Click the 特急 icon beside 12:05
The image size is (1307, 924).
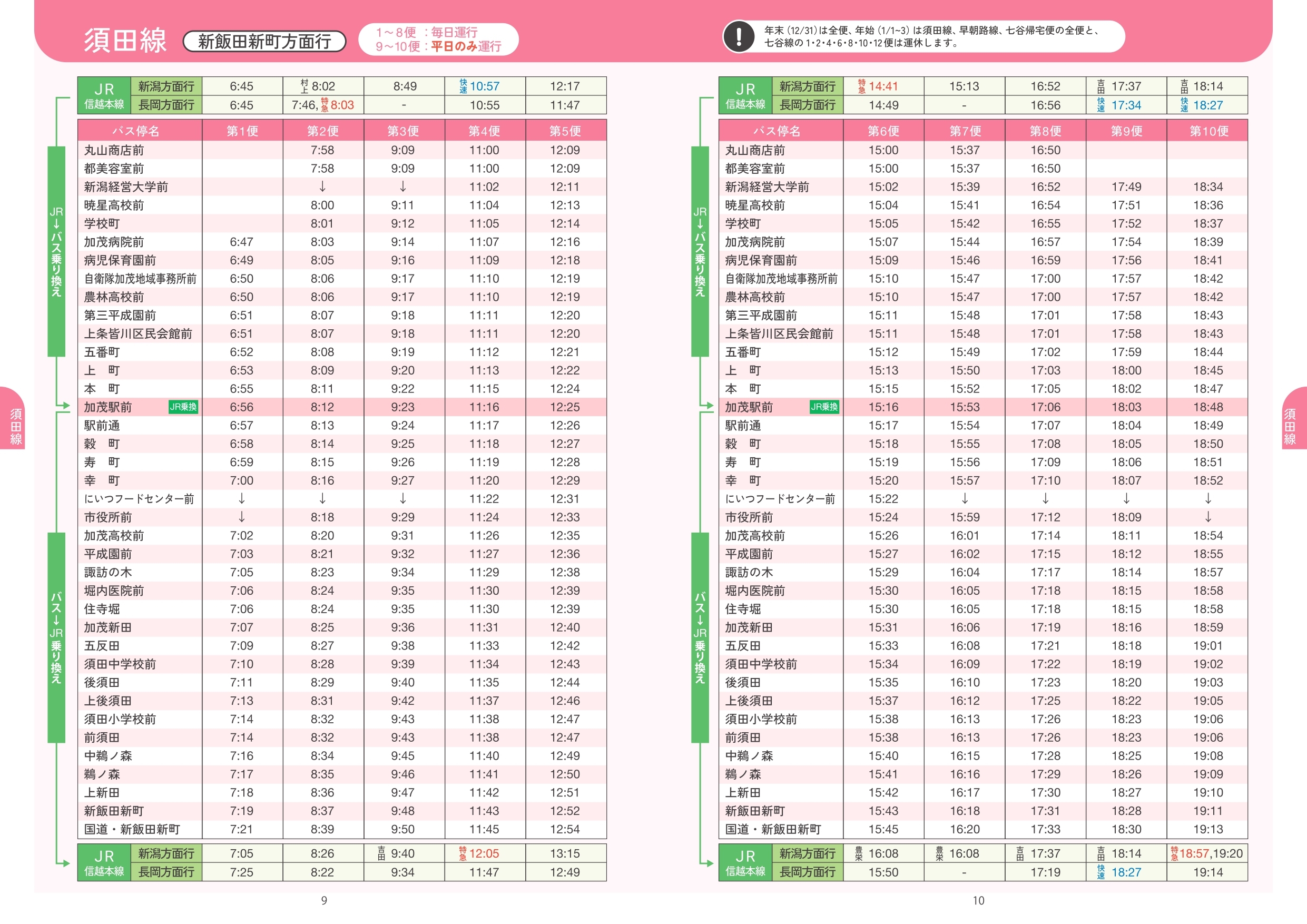pyautogui.click(x=463, y=853)
